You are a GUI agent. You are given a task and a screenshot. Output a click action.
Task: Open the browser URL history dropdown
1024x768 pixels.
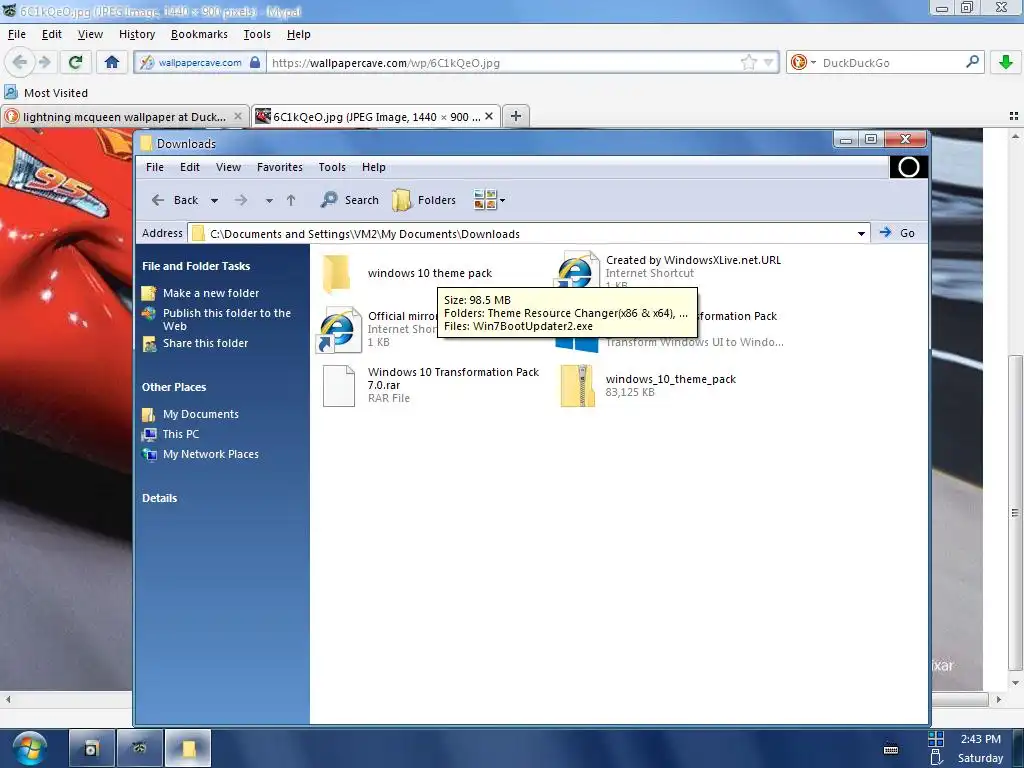[x=769, y=63]
